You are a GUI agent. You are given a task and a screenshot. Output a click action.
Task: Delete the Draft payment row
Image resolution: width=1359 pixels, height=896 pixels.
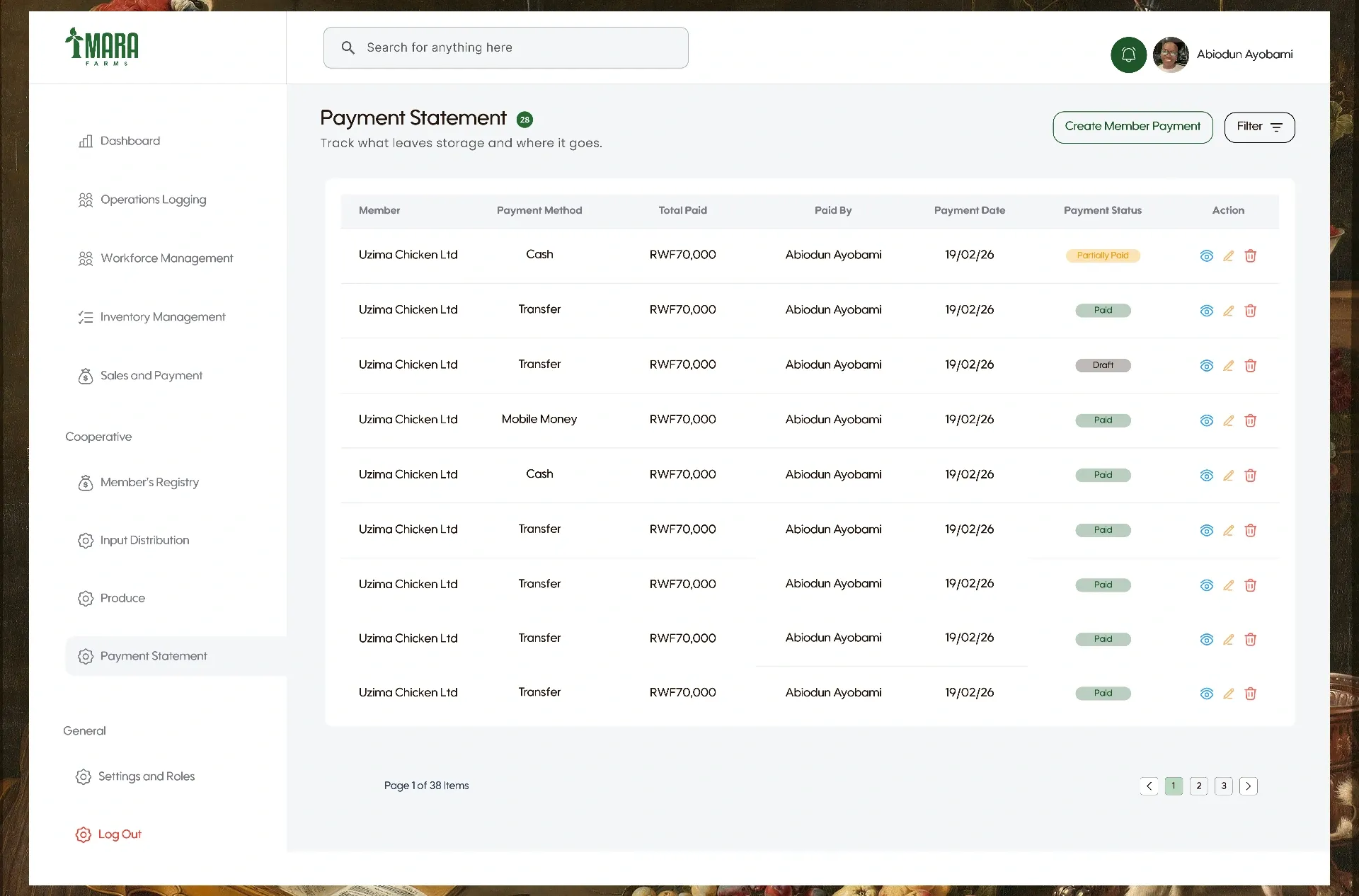1250,365
